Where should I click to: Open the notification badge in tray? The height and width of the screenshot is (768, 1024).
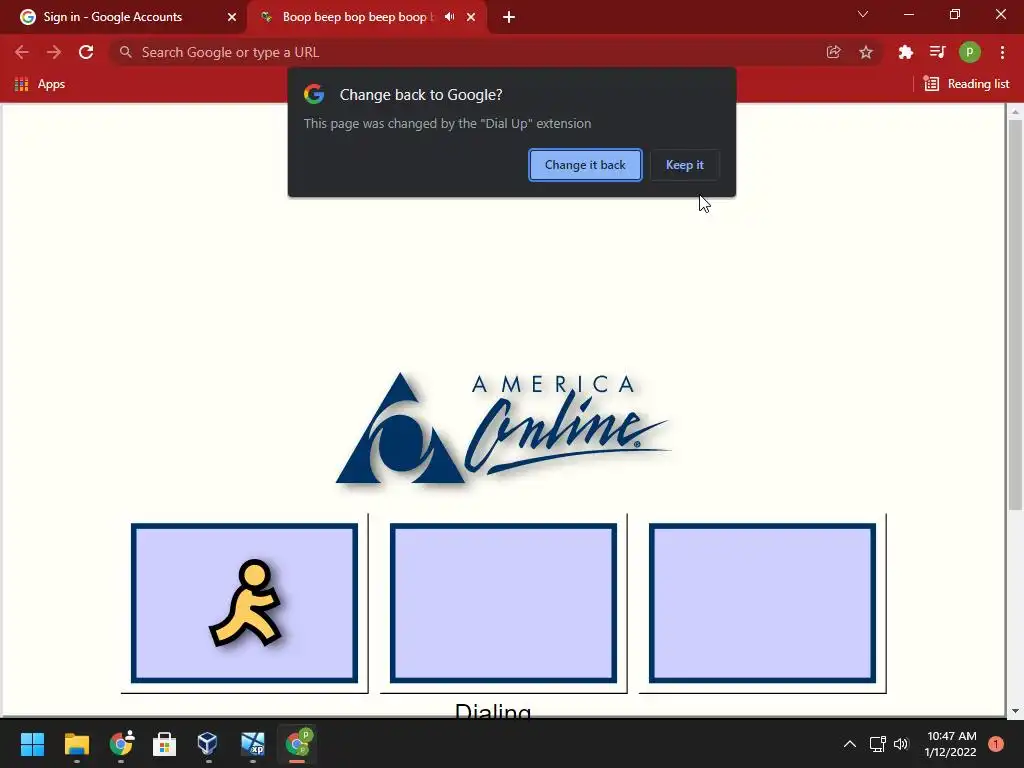996,744
